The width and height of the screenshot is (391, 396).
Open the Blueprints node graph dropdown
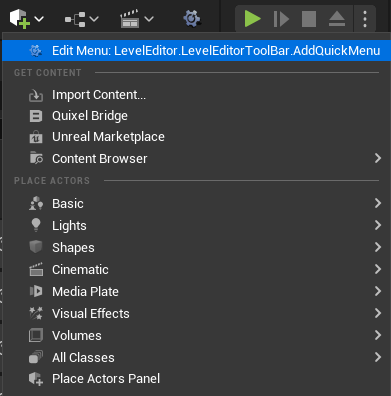point(82,19)
